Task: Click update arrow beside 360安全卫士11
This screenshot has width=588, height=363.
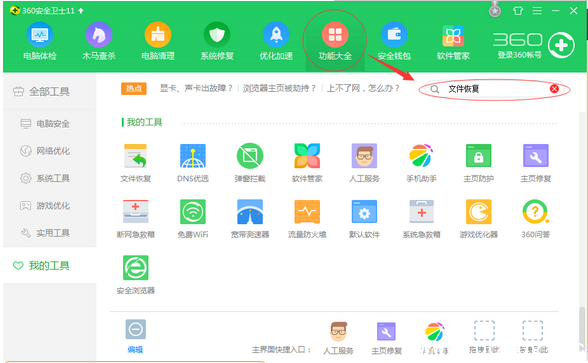Action: (x=81, y=11)
